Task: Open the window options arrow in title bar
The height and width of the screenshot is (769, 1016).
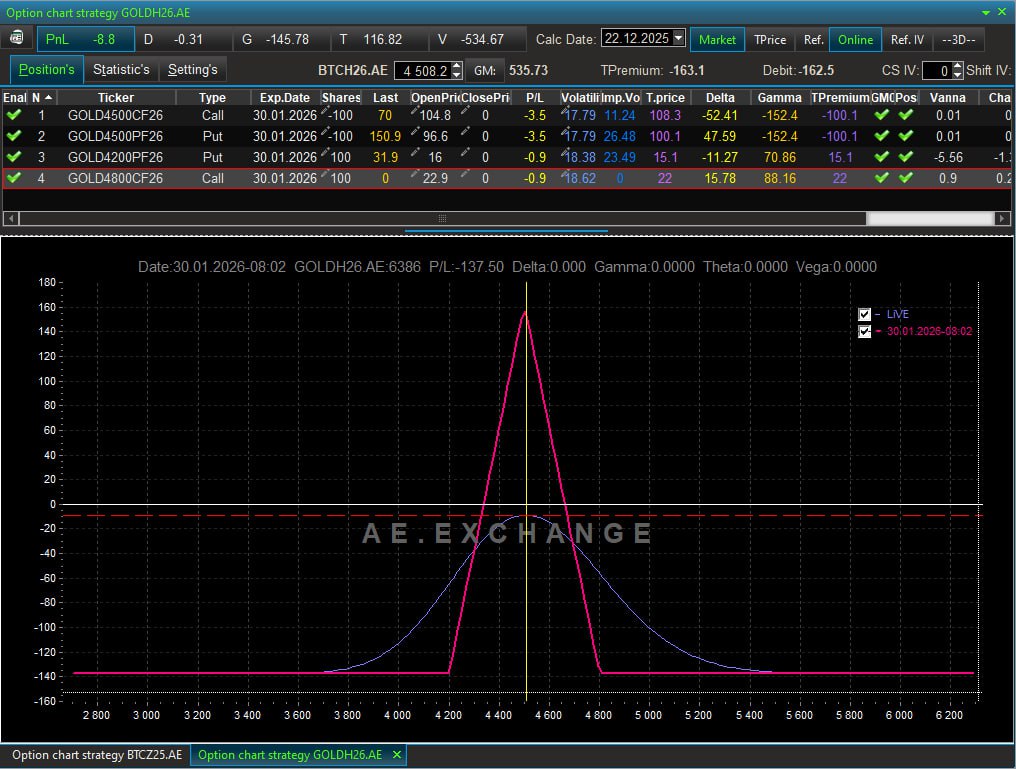Action: [986, 11]
